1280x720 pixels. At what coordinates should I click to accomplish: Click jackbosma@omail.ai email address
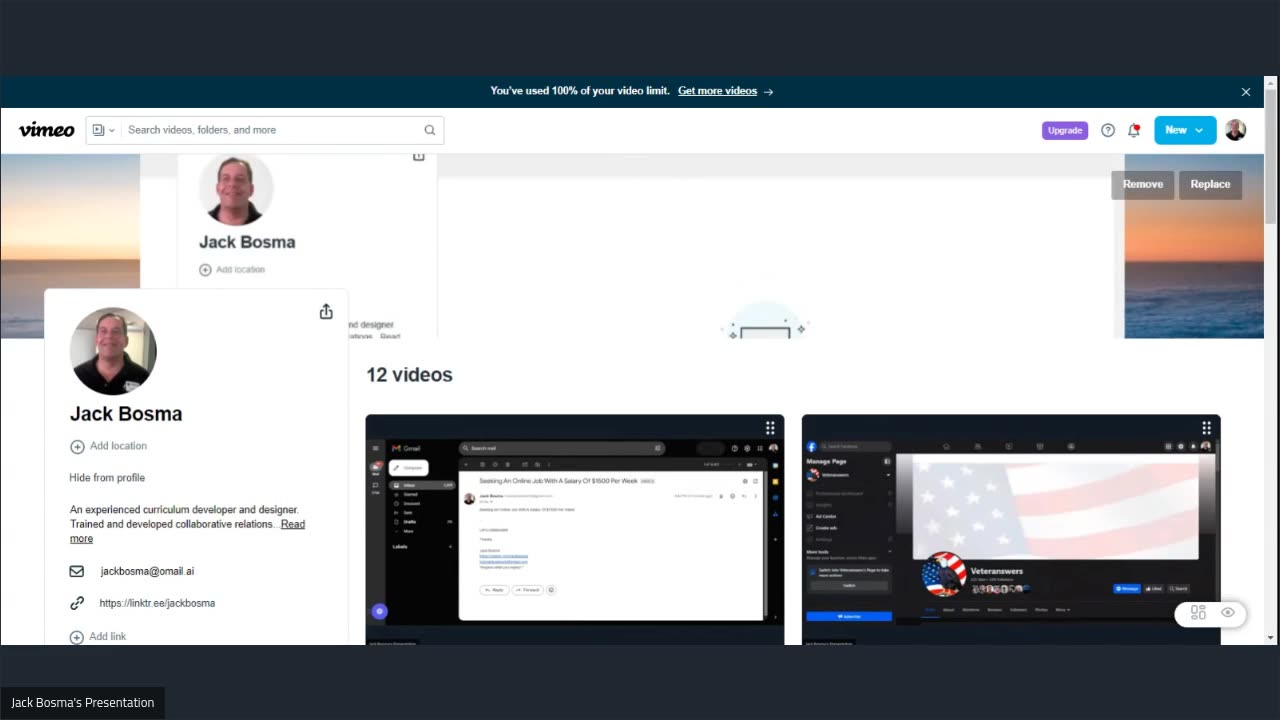(x=147, y=571)
